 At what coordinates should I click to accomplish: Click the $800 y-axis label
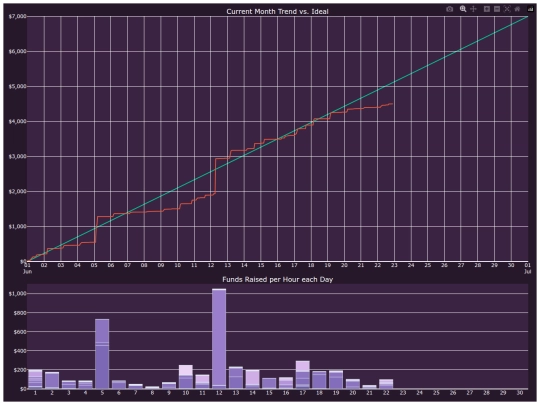tap(20, 313)
